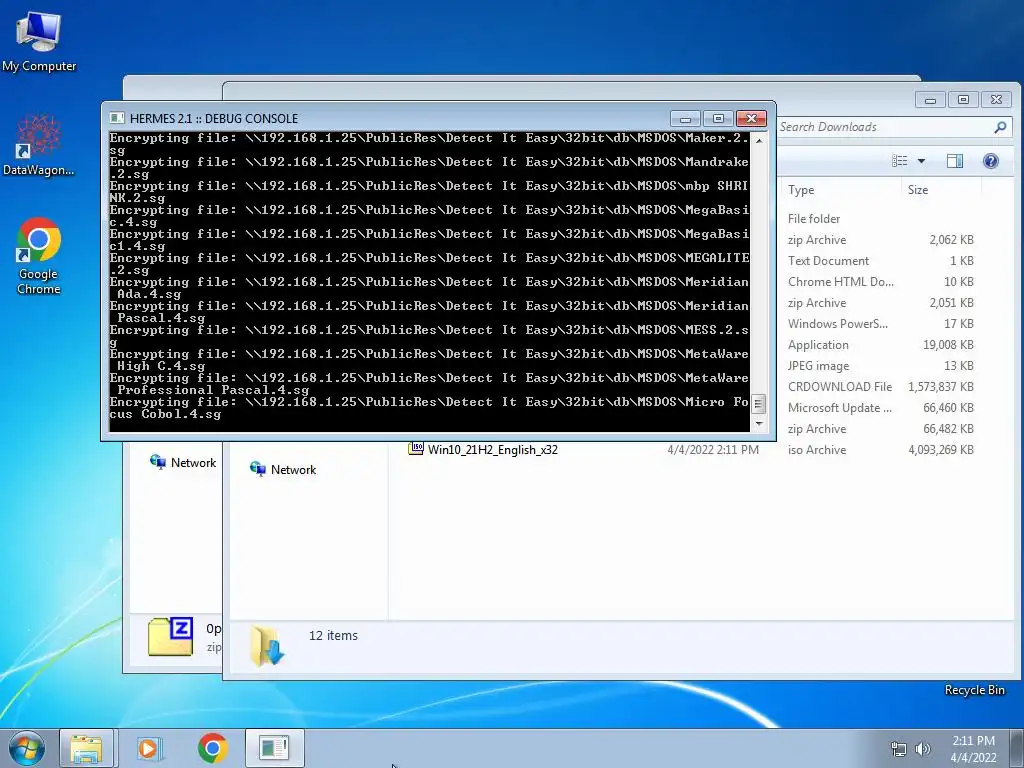The height and width of the screenshot is (768, 1024).
Task: Click the Text Document type row
Action: [828, 261]
